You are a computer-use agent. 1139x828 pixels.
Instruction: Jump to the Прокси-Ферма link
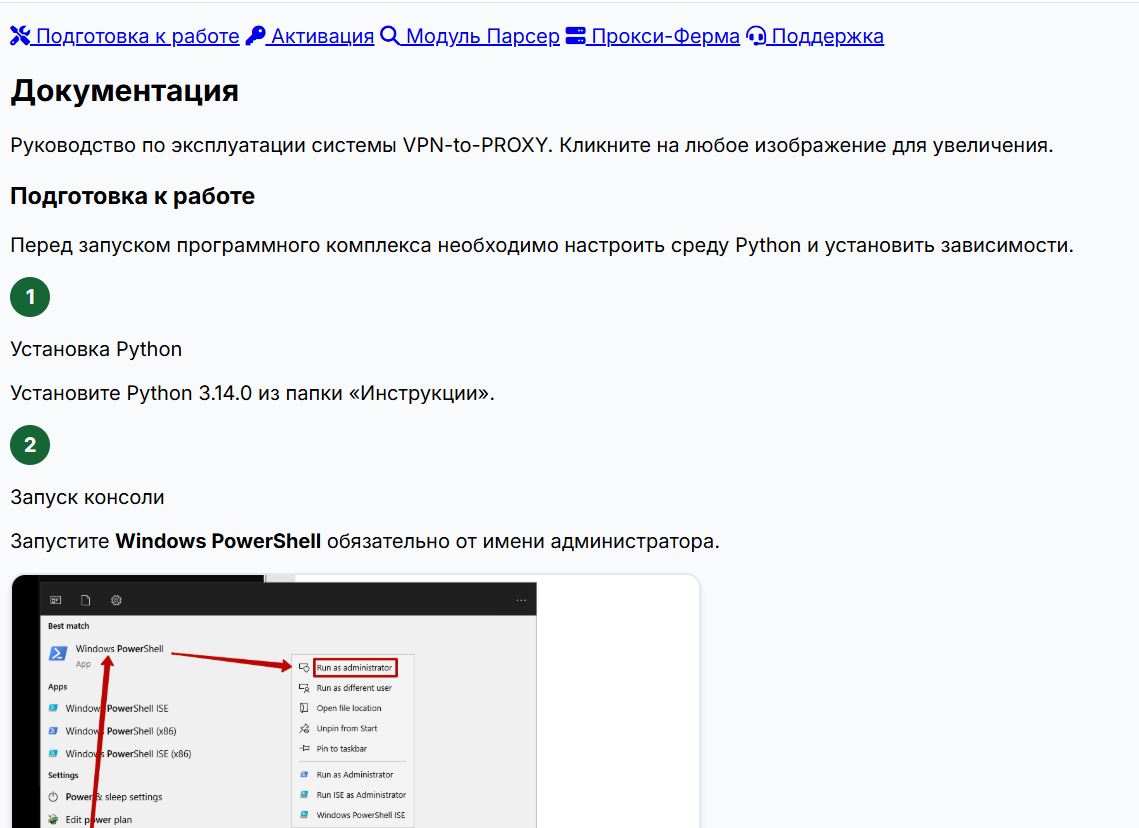click(653, 36)
